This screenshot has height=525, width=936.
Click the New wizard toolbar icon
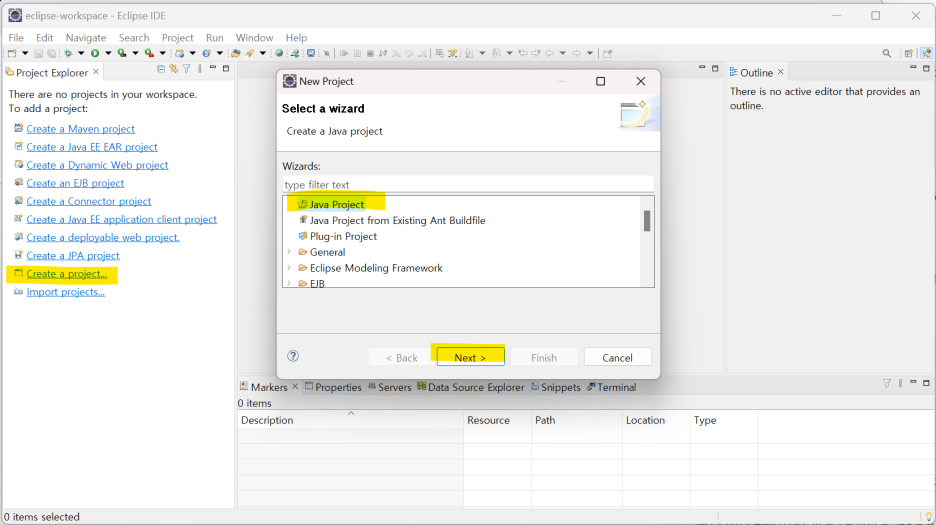(x=12, y=53)
